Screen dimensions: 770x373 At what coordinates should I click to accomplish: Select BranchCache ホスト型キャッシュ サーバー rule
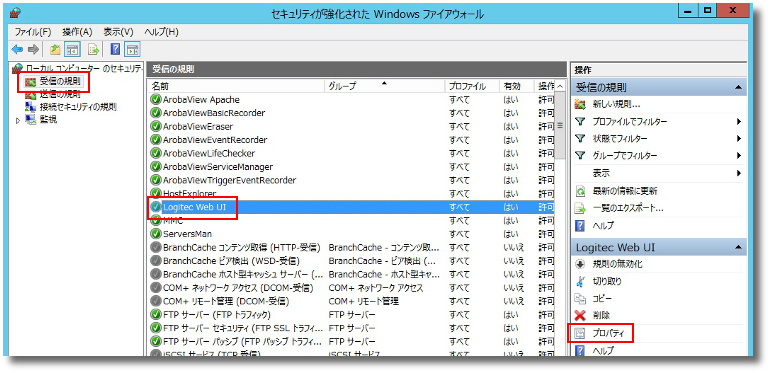[351, 274]
